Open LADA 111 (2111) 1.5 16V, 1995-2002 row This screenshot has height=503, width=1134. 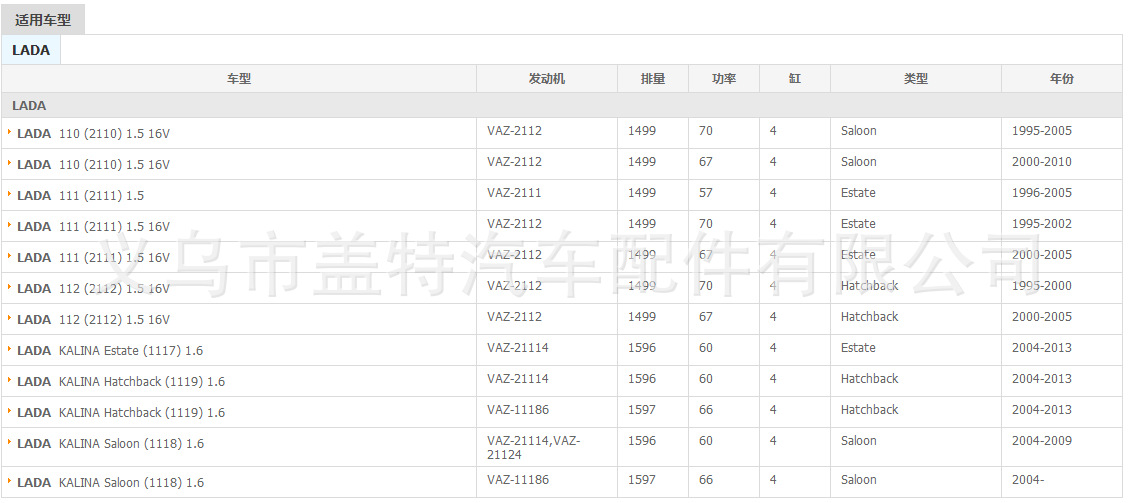93,226
